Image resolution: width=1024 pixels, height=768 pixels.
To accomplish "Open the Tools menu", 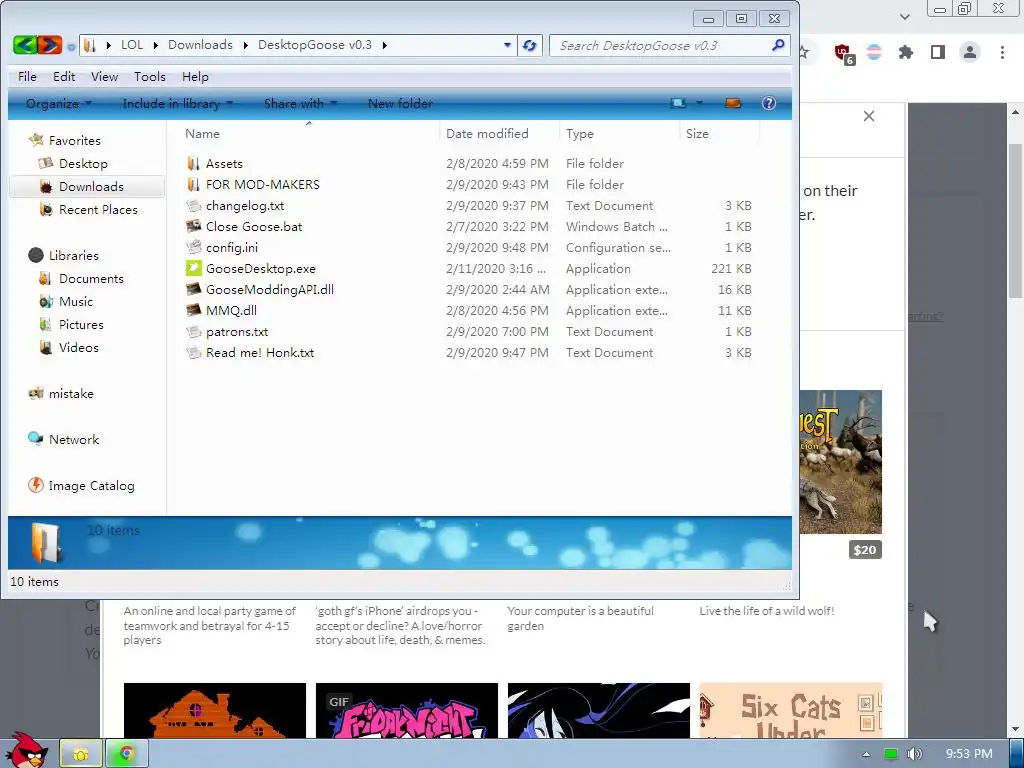I will click(x=150, y=77).
